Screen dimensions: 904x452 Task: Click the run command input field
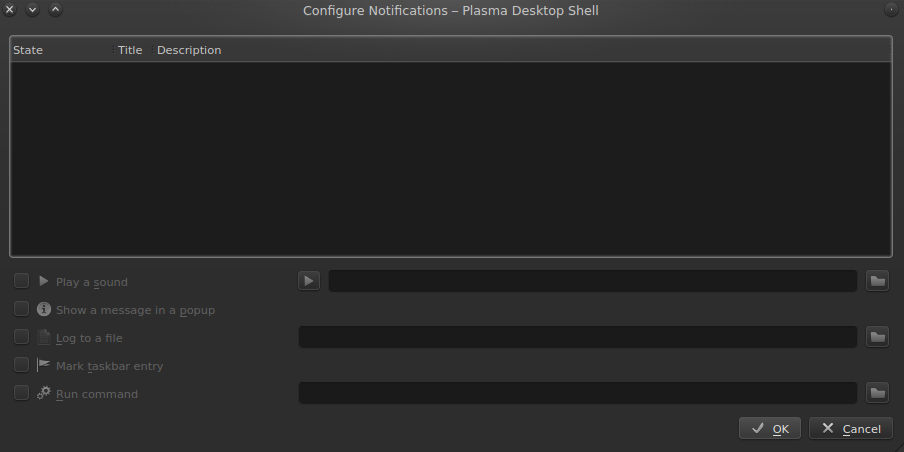pyautogui.click(x=578, y=393)
